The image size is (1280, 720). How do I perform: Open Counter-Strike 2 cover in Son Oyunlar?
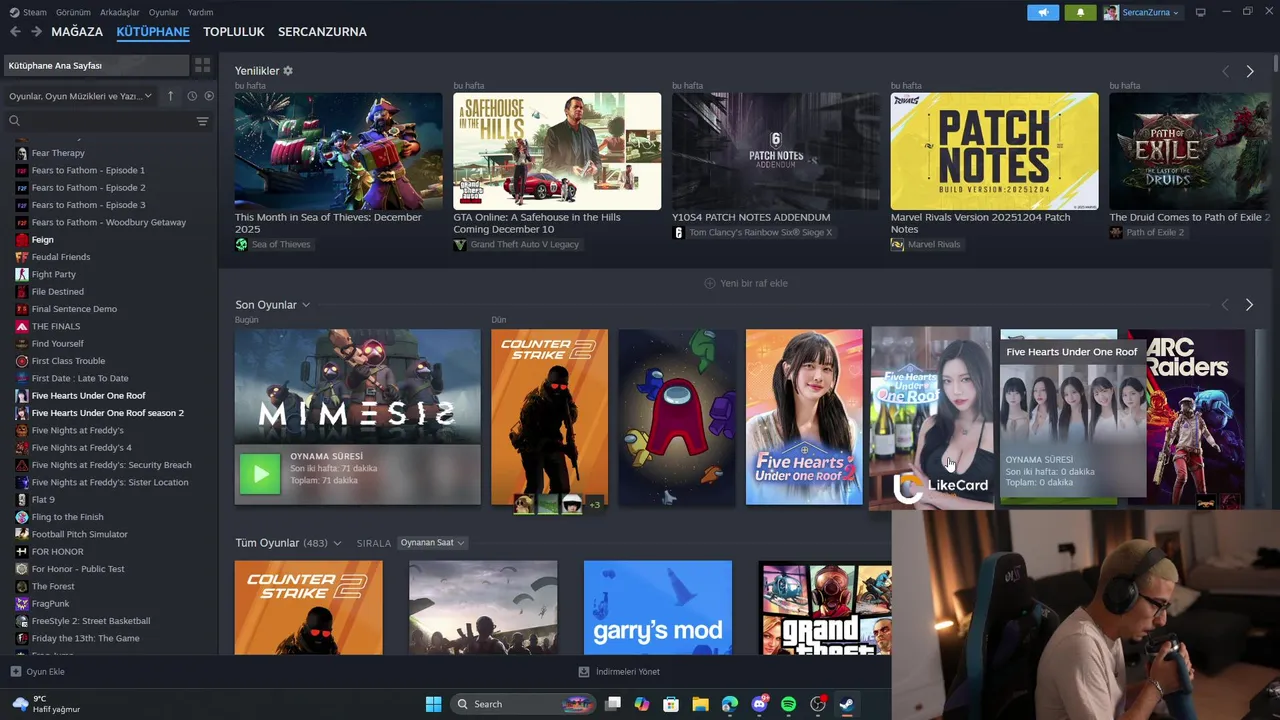[549, 417]
